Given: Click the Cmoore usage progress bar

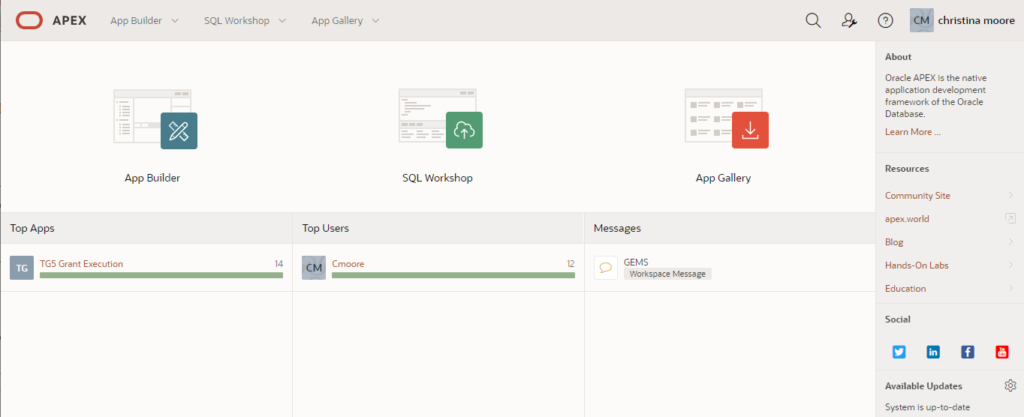Looking at the screenshot, I should [x=453, y=275].
